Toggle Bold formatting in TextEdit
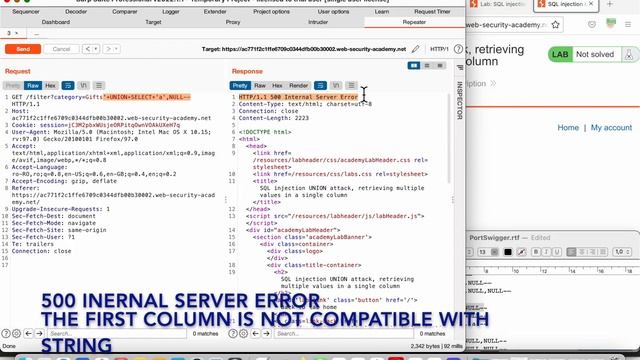Image resolution: width=640 pixels, height=360 pixels. [x=536, y=252]
